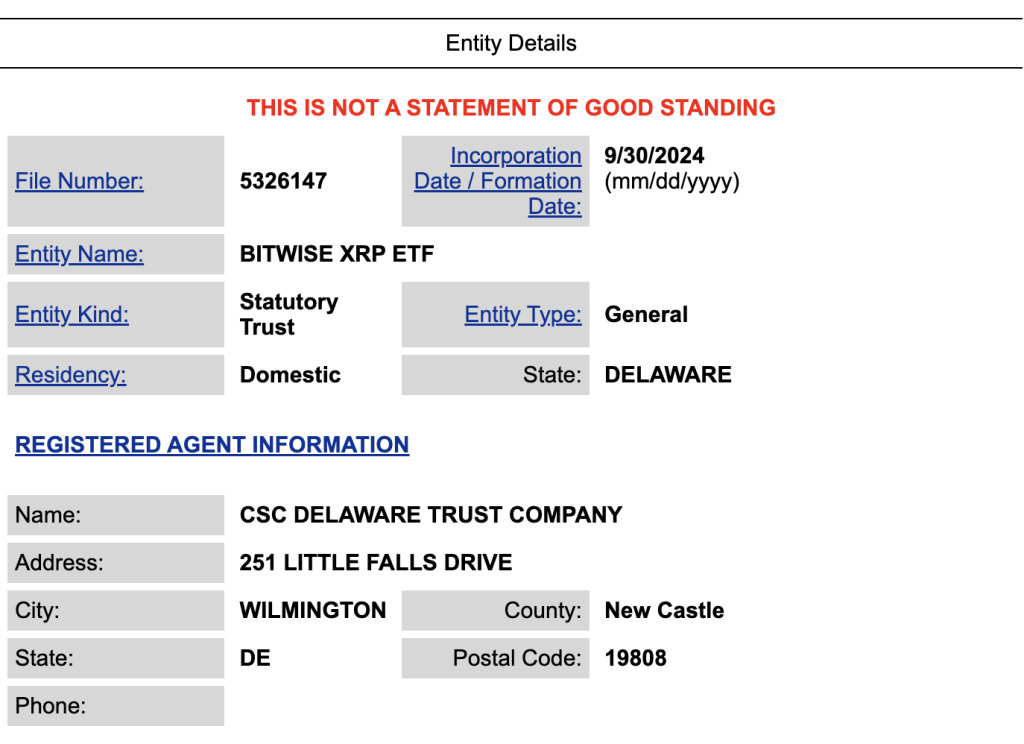Click the CSC Delaware Trust Company agent name
1024x744 pixels.
[x=430, y=515]
